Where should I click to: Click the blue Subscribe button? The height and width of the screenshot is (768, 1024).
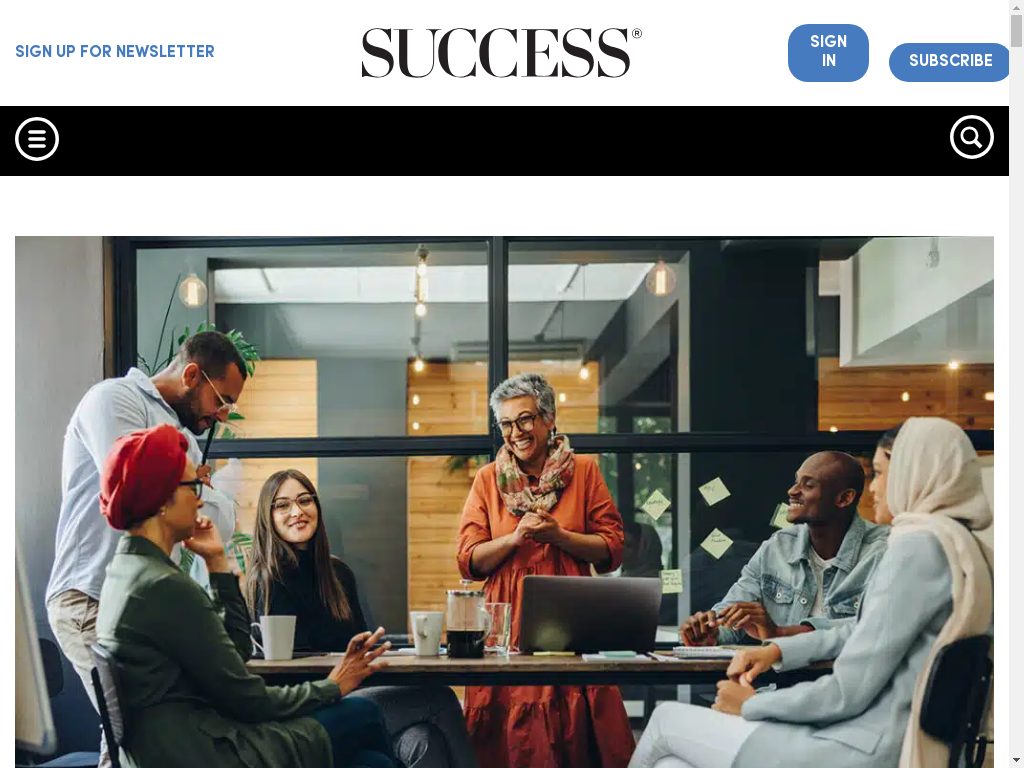click(x=950, y=62)
